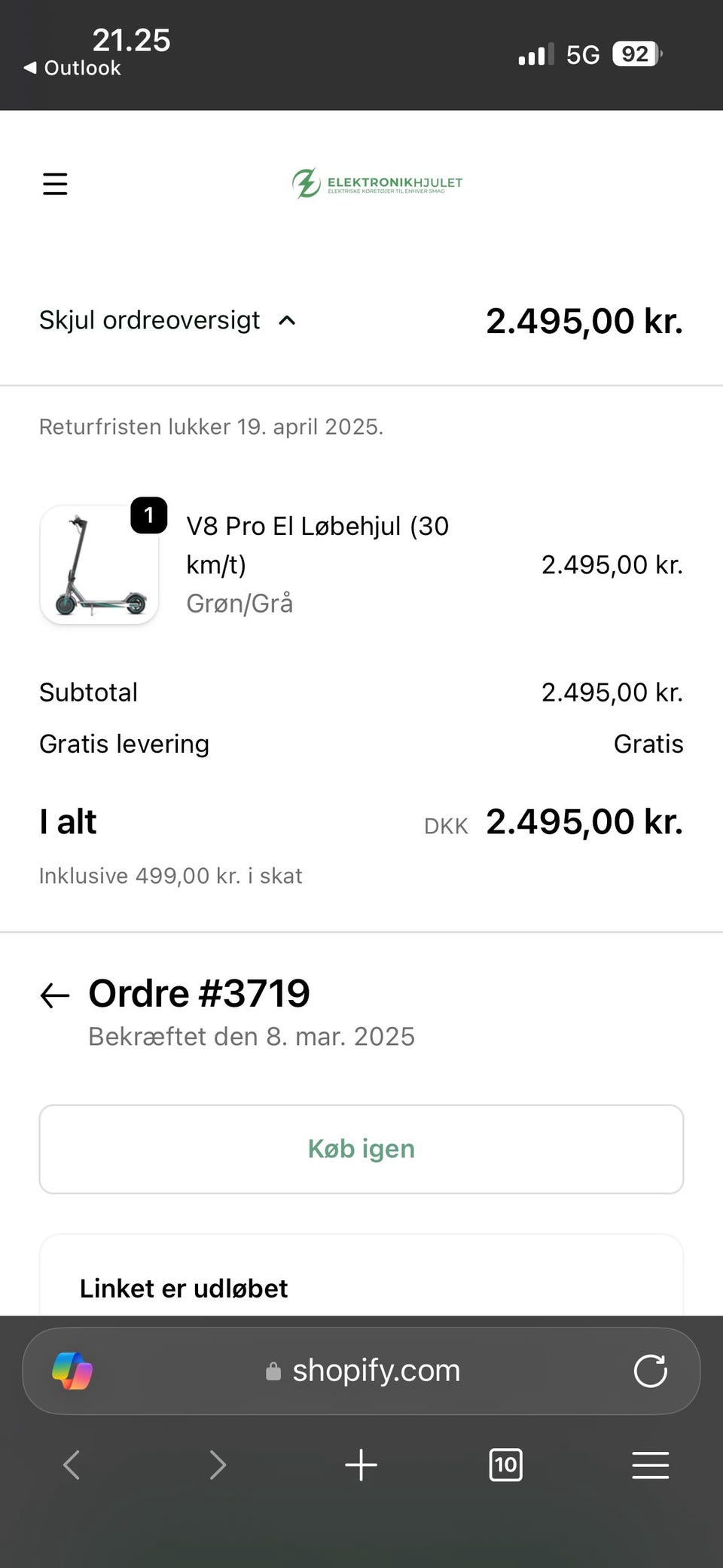This screenshot has height=1568, width=723.
Task: Open a new tab with plus icon
Action: (x=361, y=1465)
